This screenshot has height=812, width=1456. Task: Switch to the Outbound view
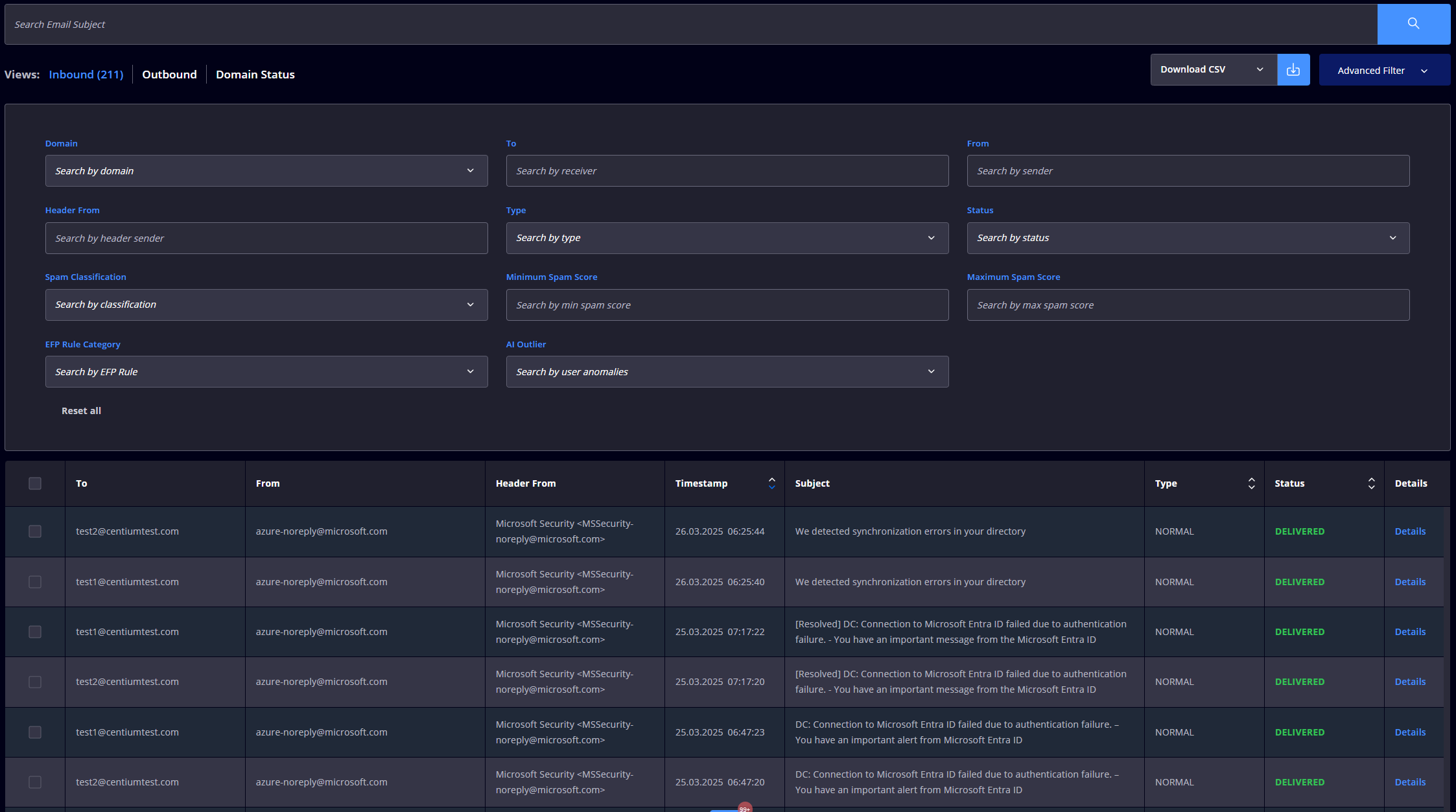point(169,75)
